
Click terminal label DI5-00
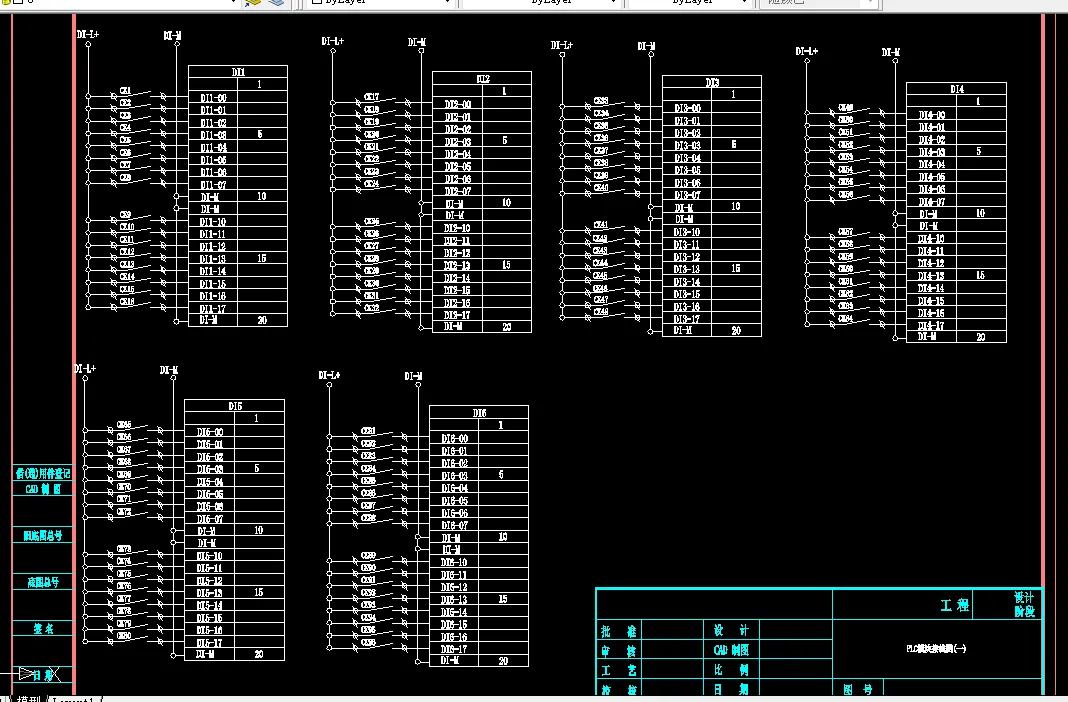pos(210,432)
